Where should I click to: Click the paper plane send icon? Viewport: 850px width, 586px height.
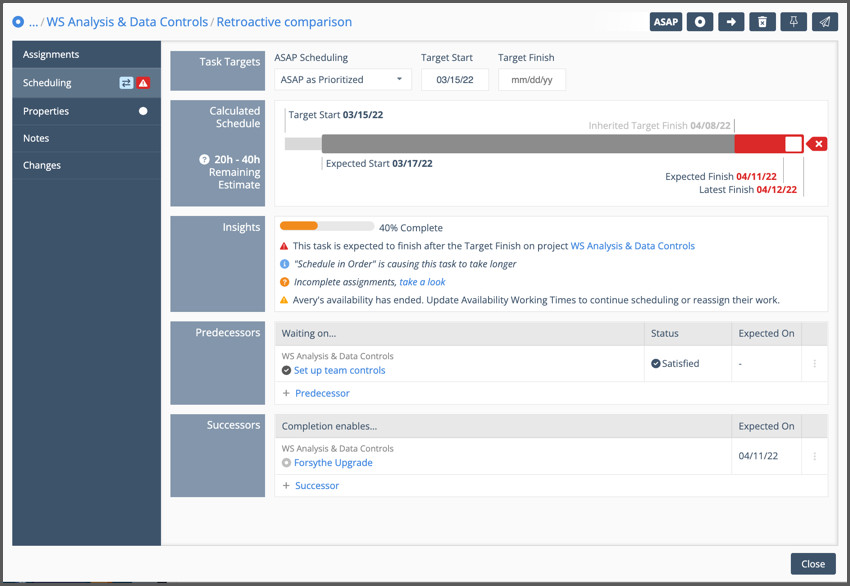[824, 22]
